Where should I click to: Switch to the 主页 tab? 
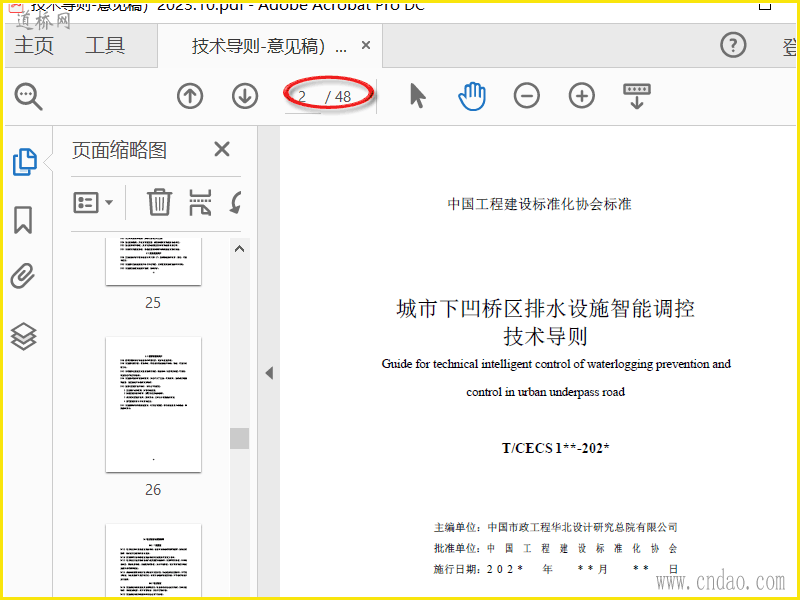coord(34,45)
